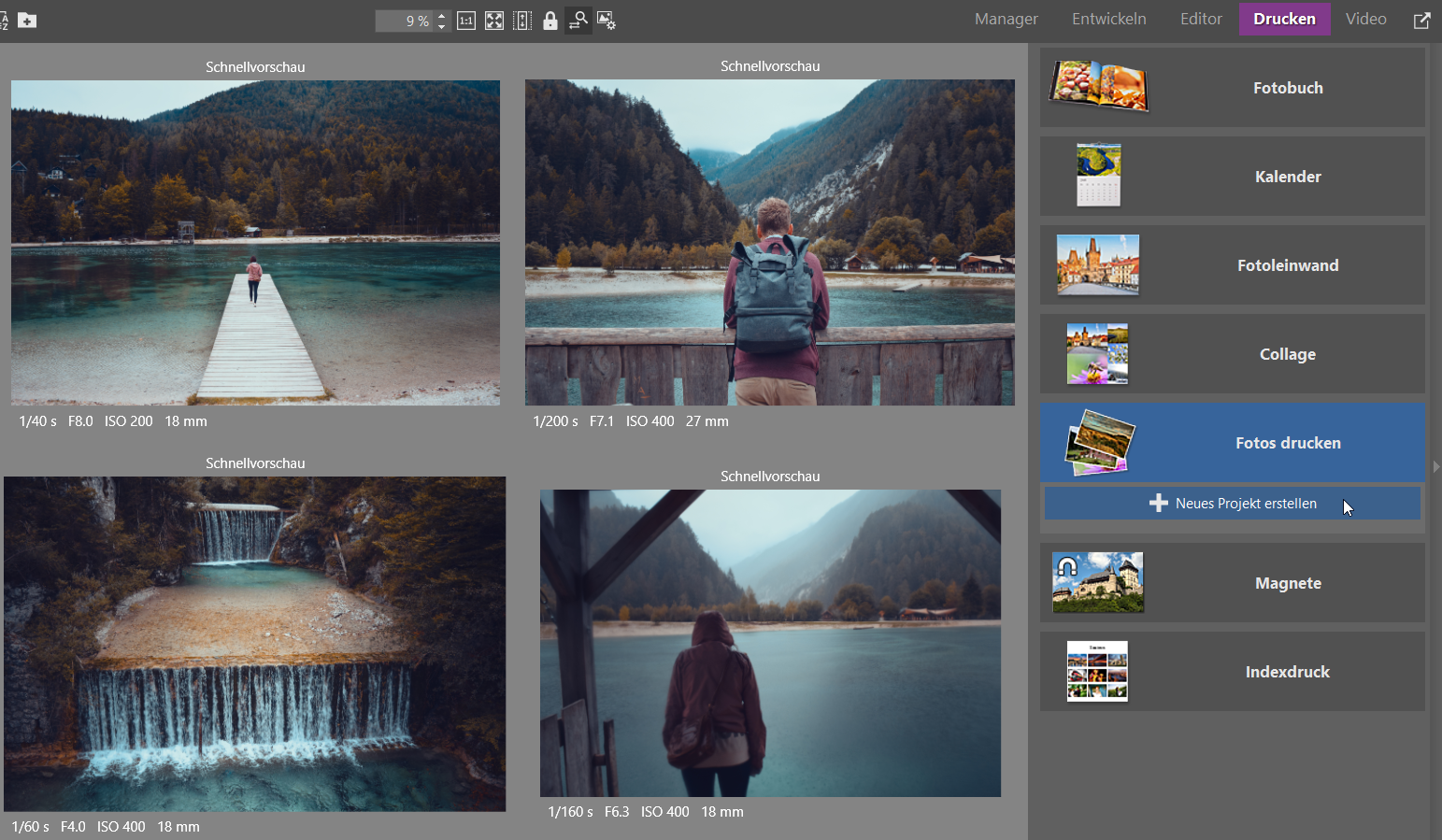
Task: Click the Fotobuch book icon
Action: point(1098,86)
